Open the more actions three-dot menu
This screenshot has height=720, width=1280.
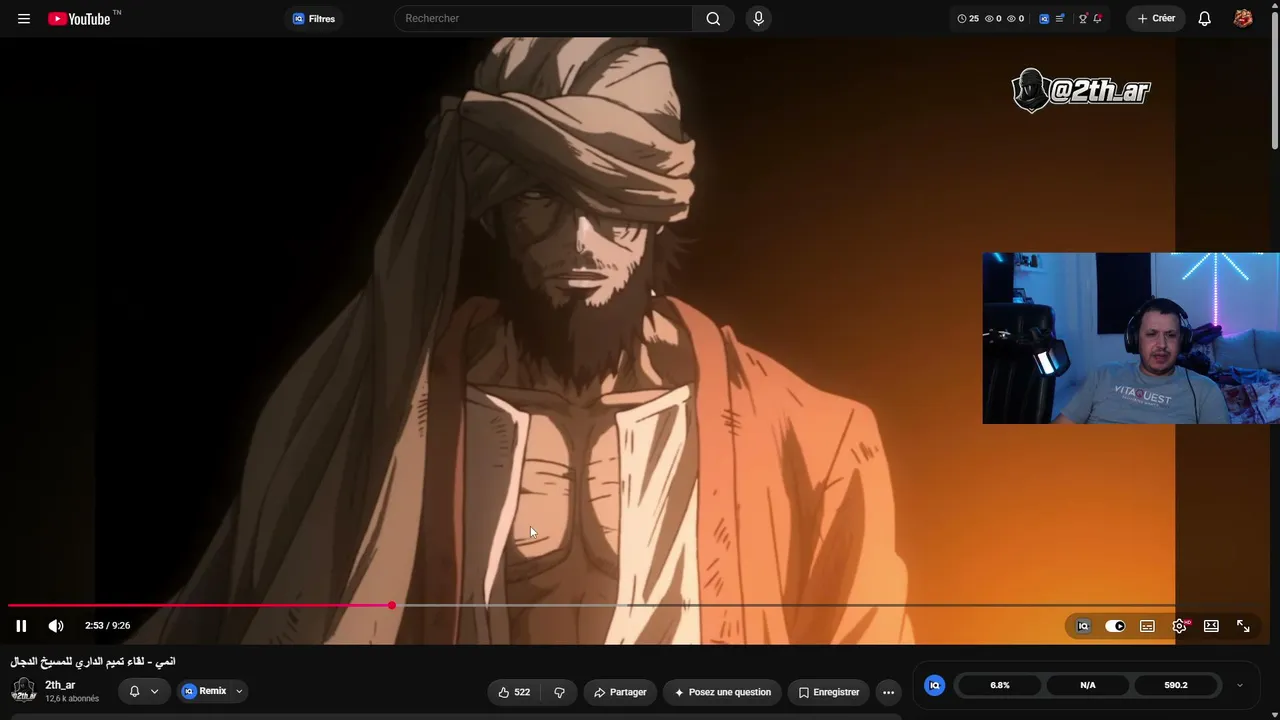tap(888, 692)
